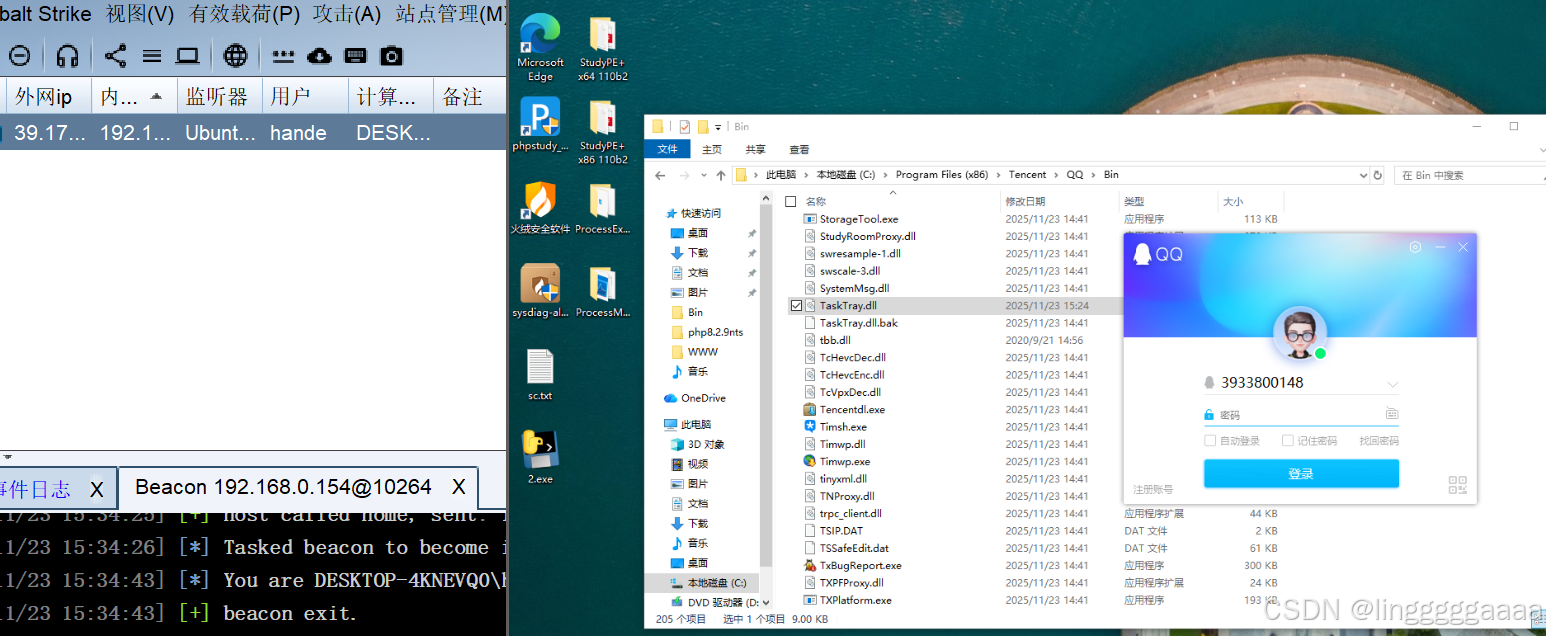The width and height of the screenshot is (1546, 636).
Task: Open the quick access toolbar customize dropdown
Action: pos(719,127)
